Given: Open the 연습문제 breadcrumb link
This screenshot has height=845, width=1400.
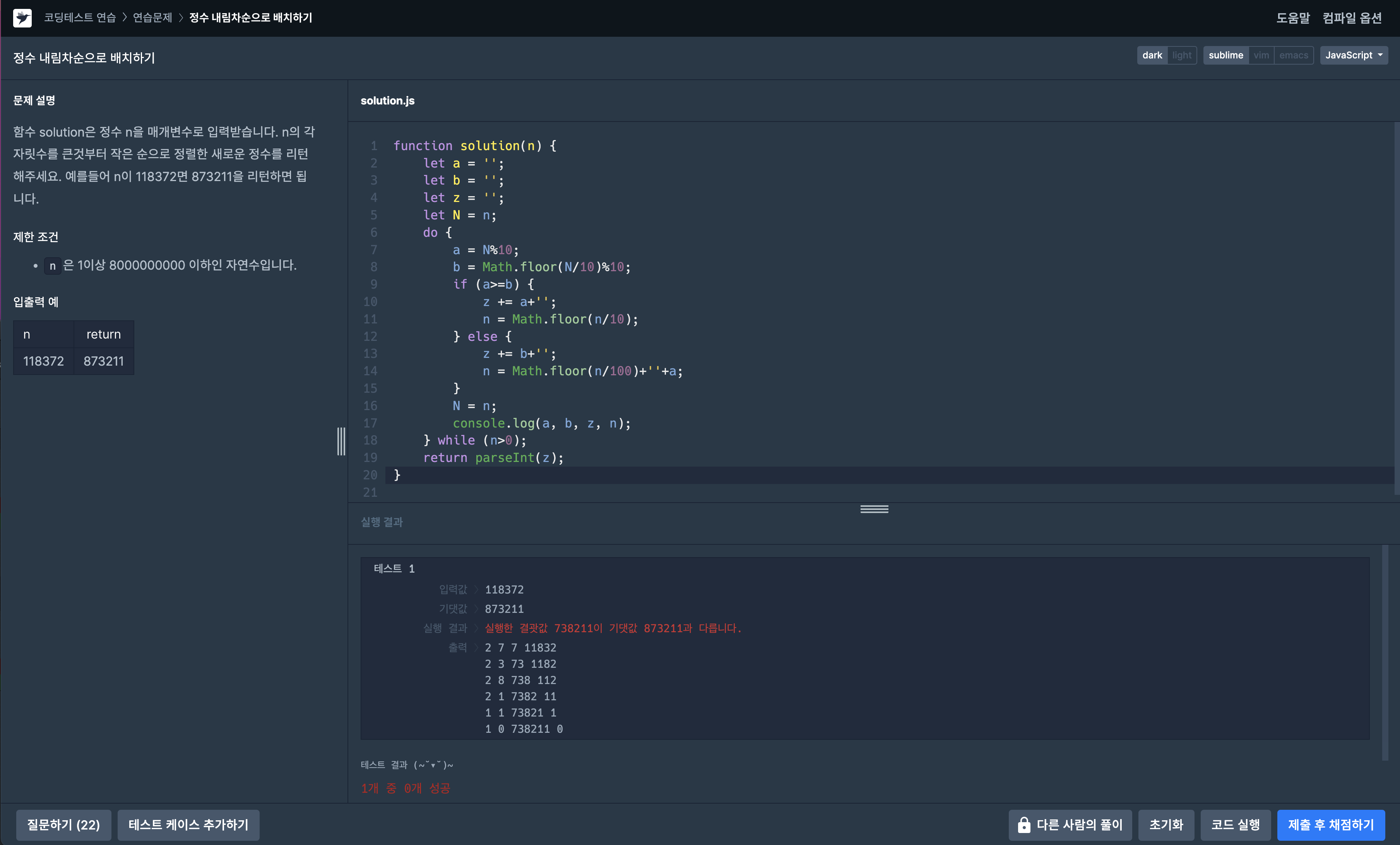Looking at the screenshot, I should (x=152, y=18).
